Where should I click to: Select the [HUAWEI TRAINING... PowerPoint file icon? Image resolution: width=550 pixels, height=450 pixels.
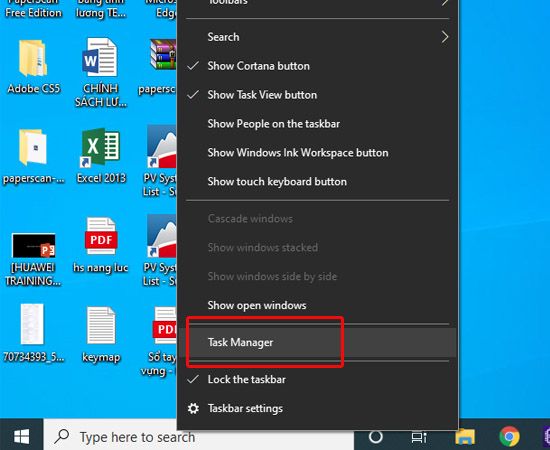[34, 245]
